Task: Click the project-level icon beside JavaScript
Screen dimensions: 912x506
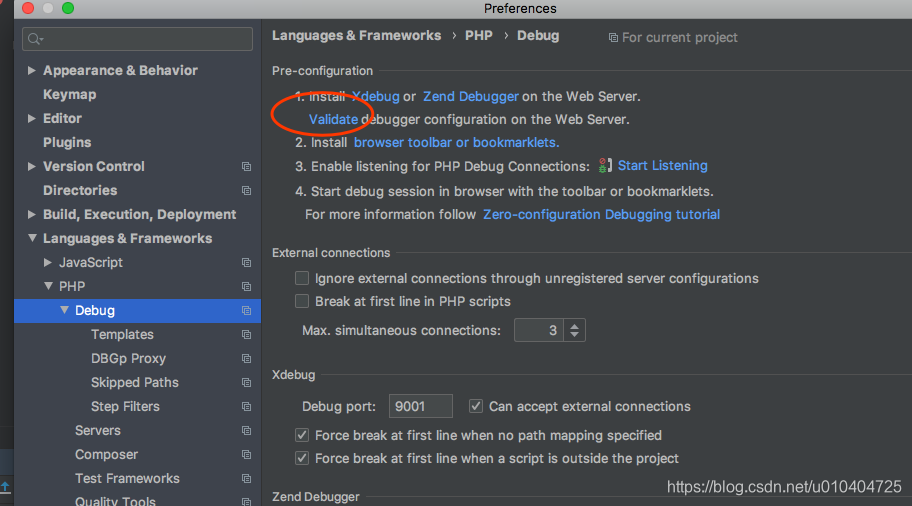Action: point(247,263)
